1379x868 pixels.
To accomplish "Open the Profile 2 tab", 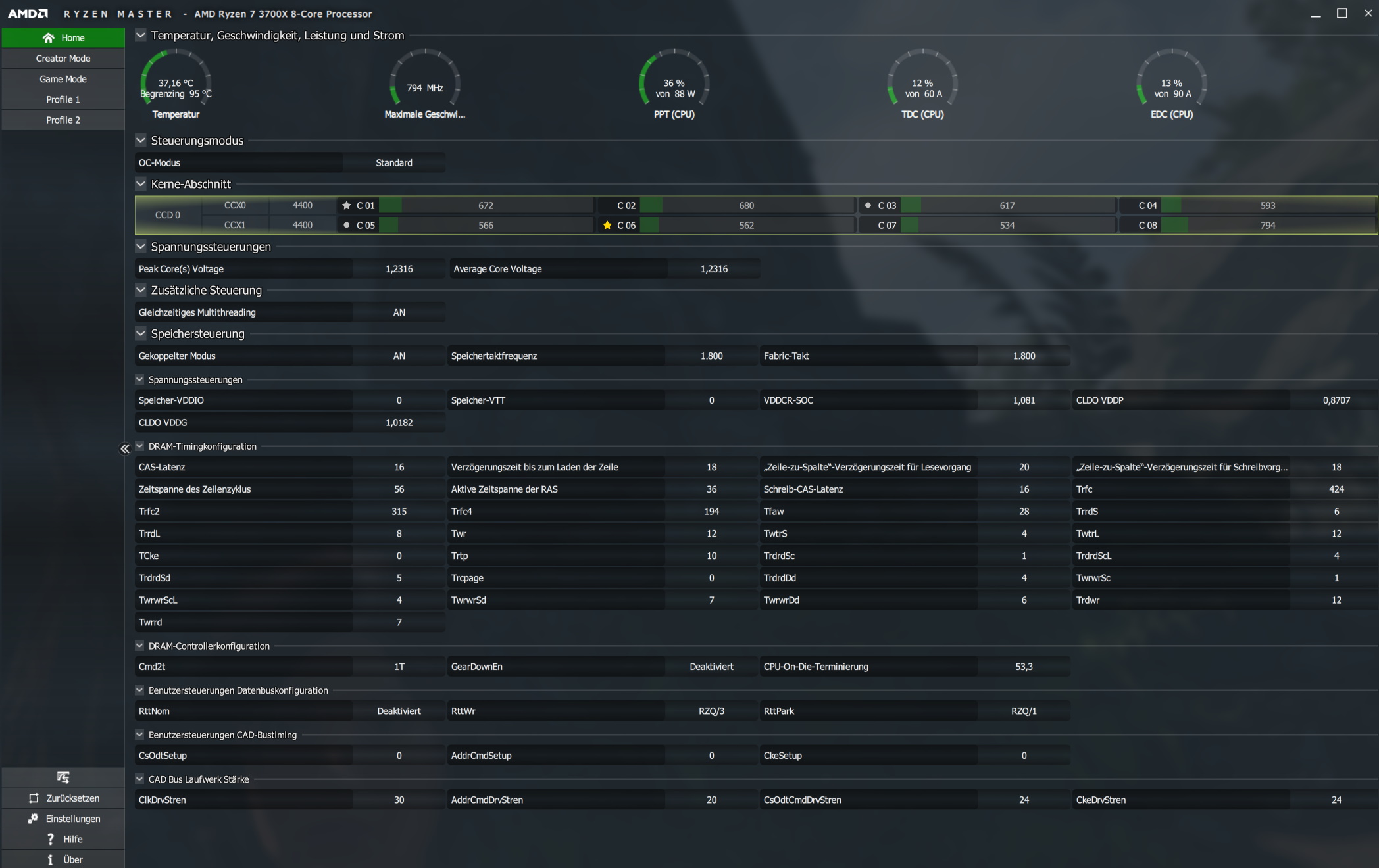I will click(x=63, y=120).
